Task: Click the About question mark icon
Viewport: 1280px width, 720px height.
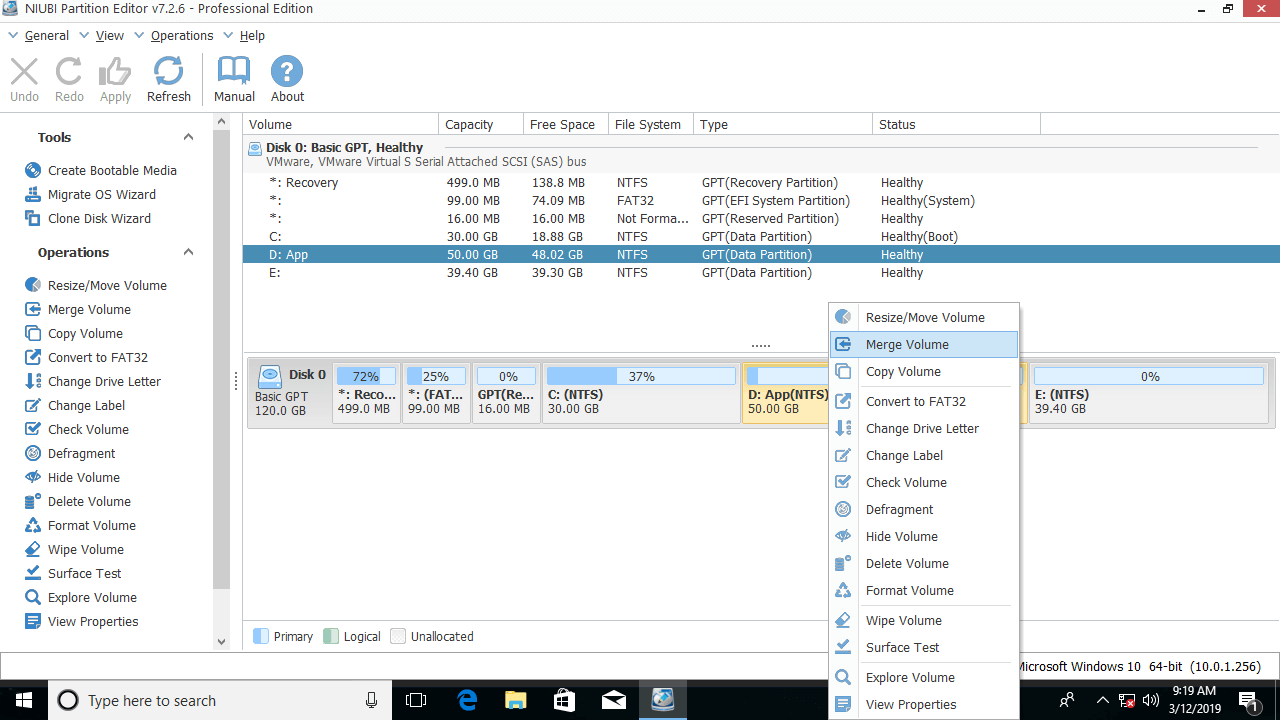Action: click(287, 72)
